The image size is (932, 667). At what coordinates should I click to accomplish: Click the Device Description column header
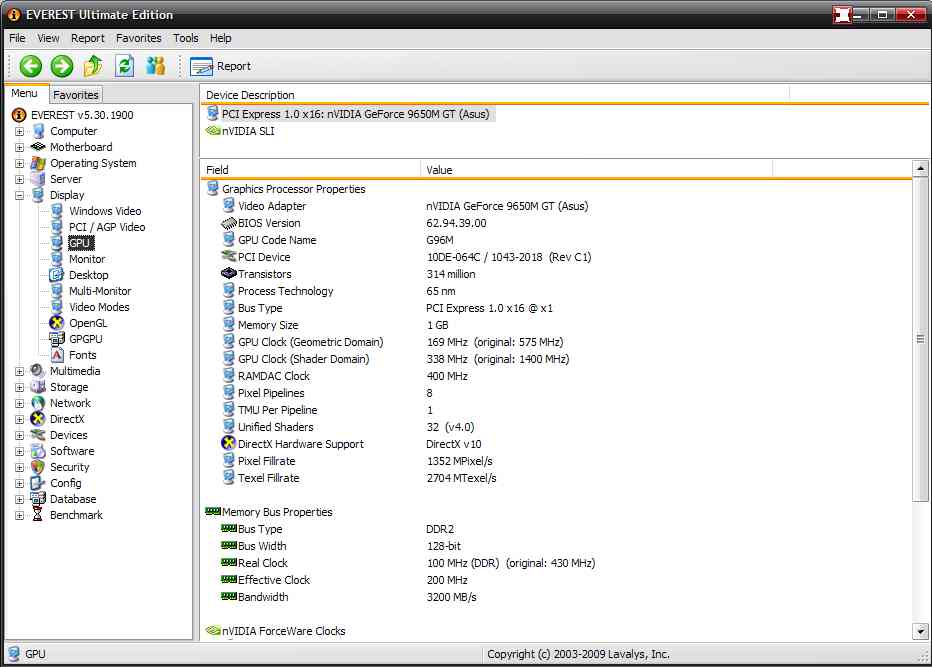pos(495,95)
